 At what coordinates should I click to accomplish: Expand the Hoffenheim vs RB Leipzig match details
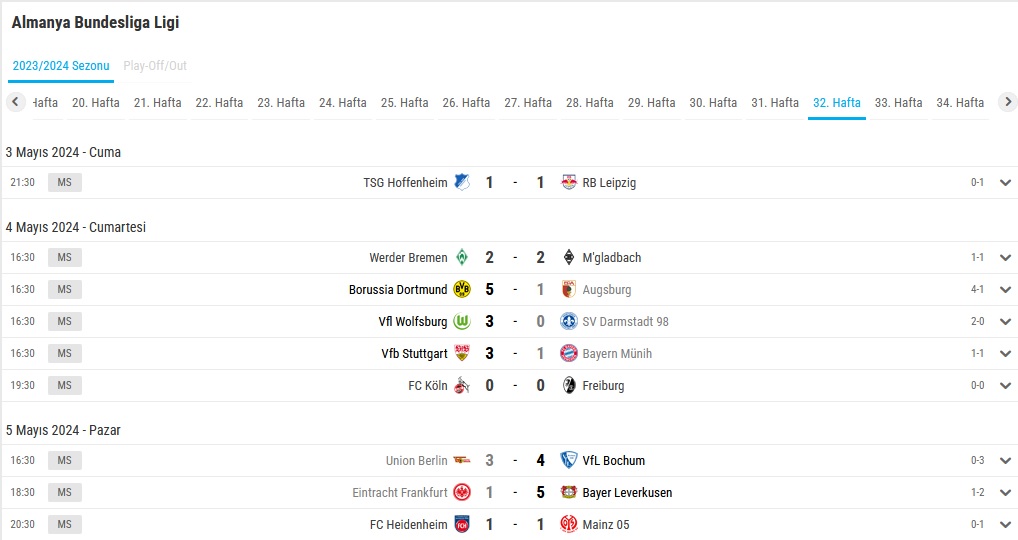click(1006, 183)
